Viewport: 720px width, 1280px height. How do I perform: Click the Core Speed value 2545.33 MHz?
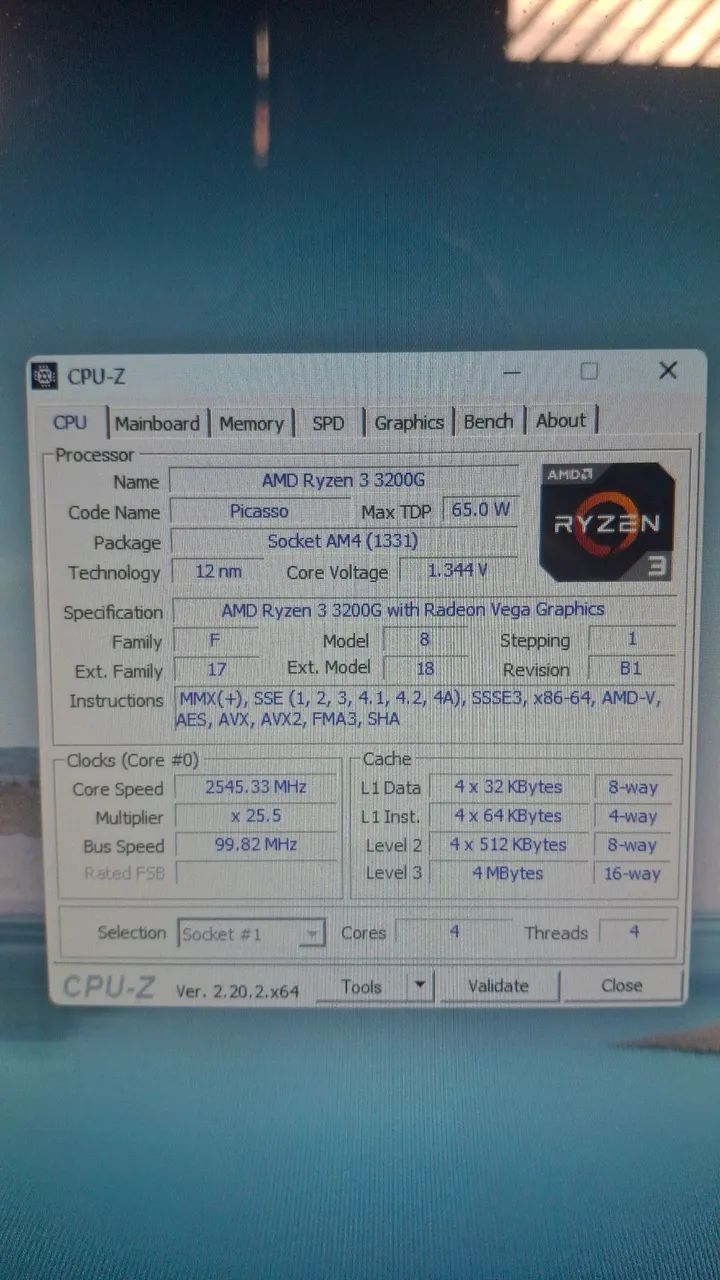pyautogui.click(x=255, y=787)
